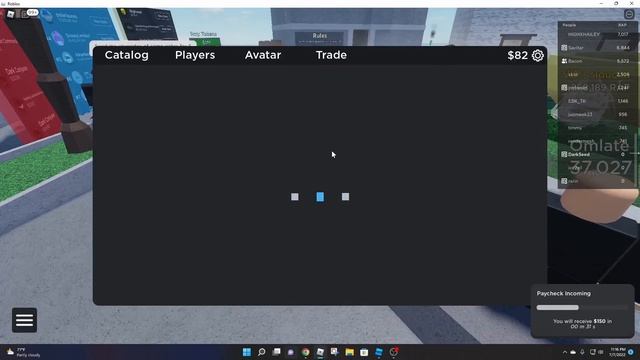Select leaderboard row with RAP 7,017
The width and height of the screenshot is (640, 360).
597,35
